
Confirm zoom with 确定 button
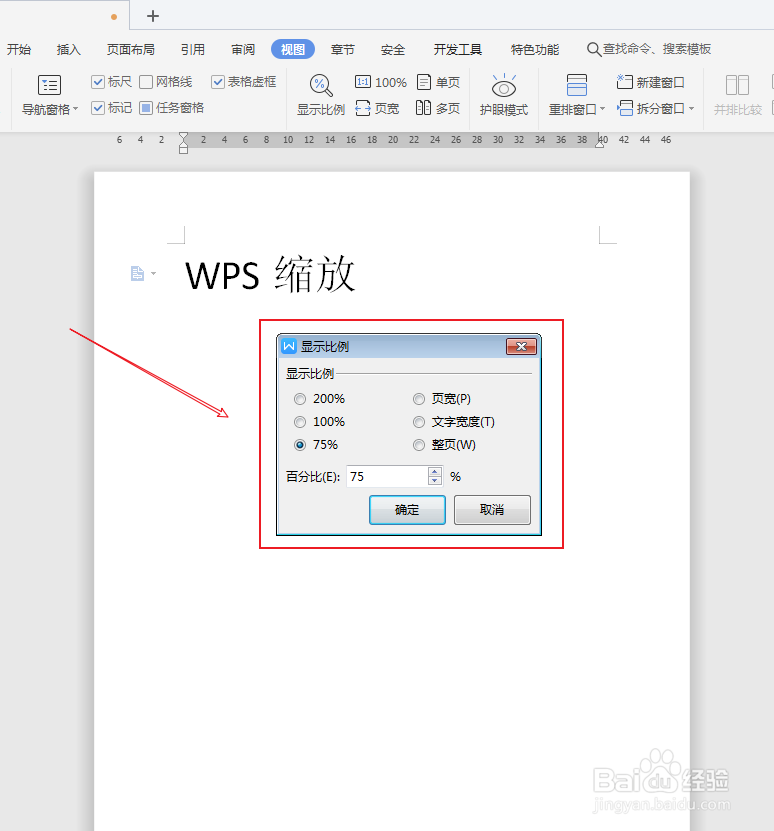coord(407,510)
